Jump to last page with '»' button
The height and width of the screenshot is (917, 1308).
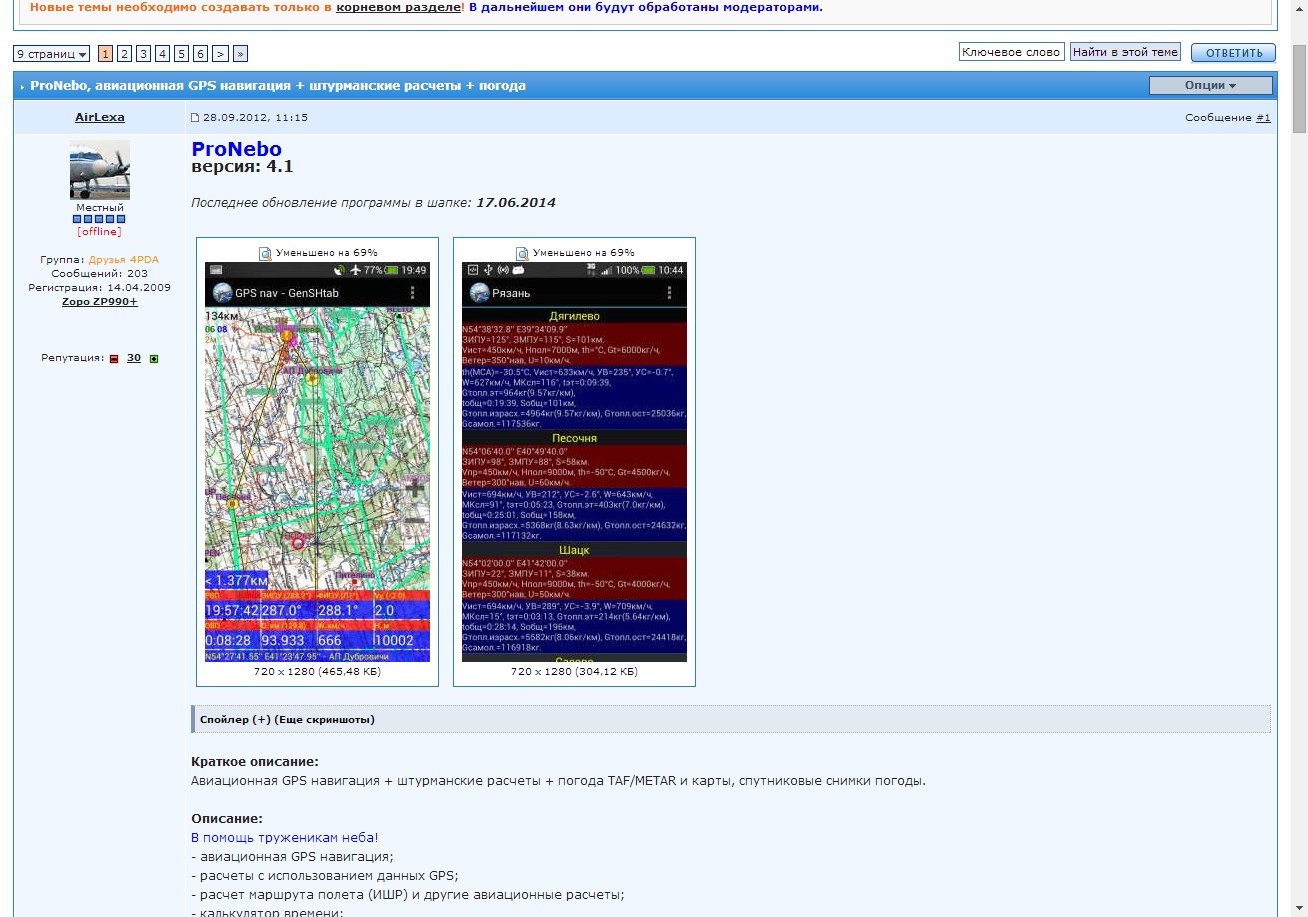240,54
